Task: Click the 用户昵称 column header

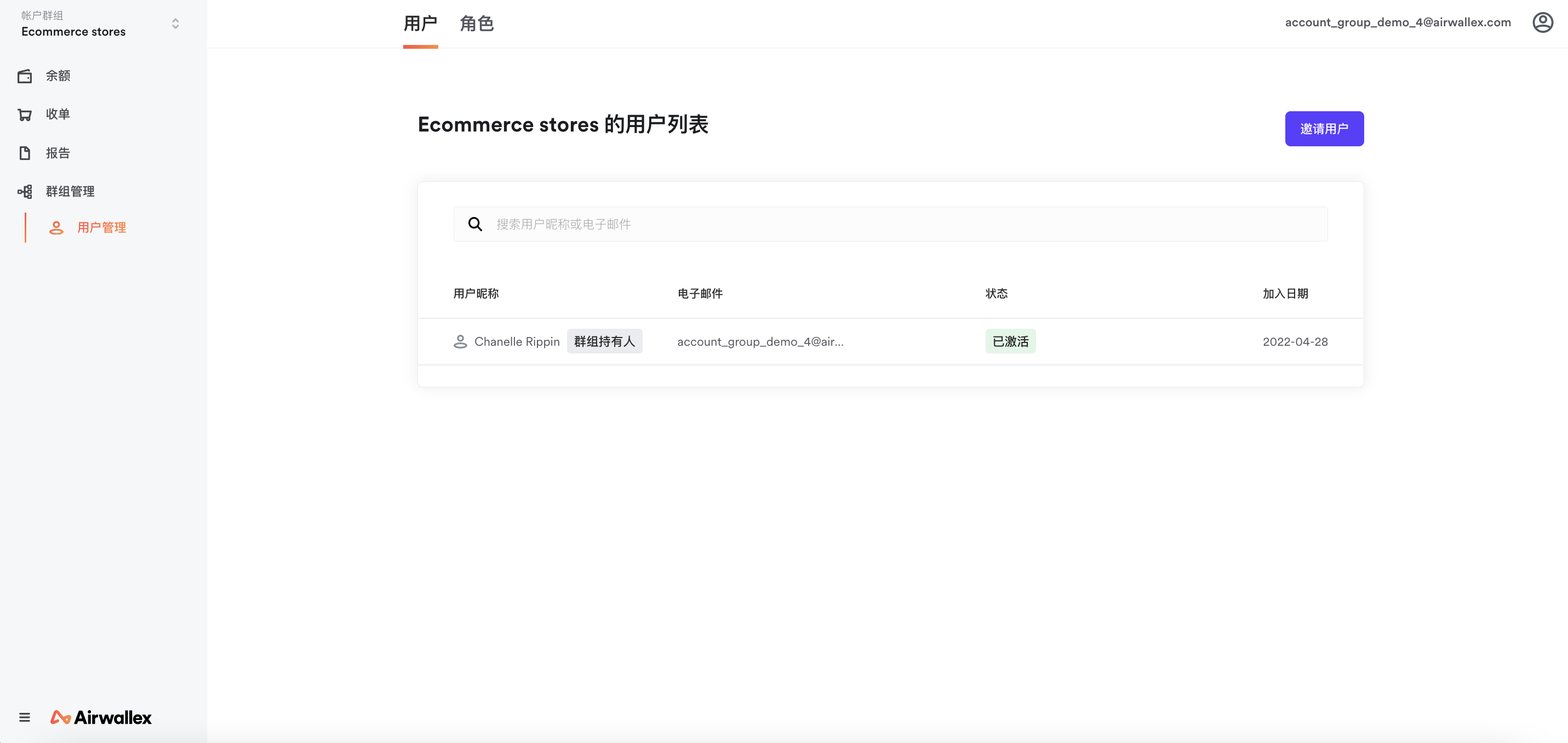Action: (x=476, y=294)
